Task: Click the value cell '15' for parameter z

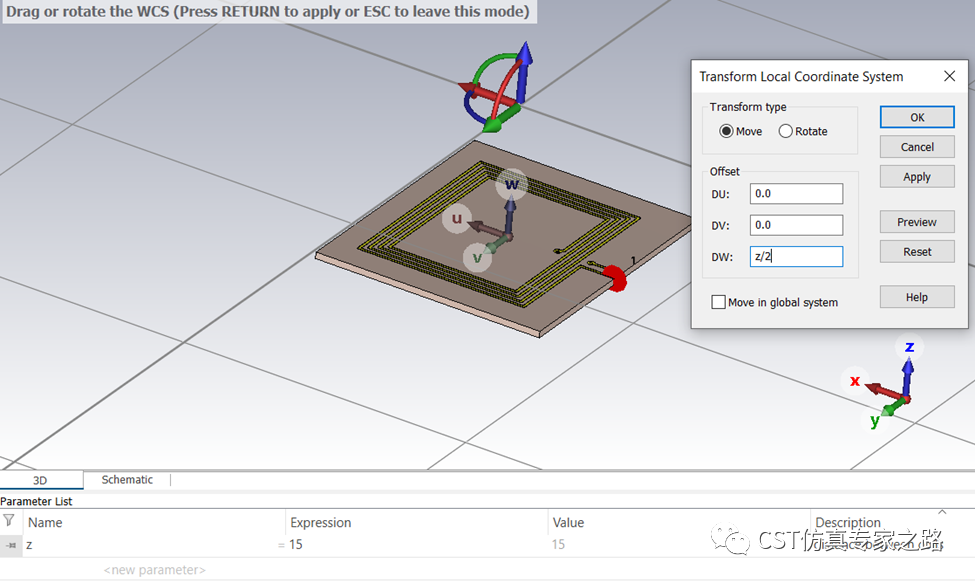Action: tap(679, 544)
